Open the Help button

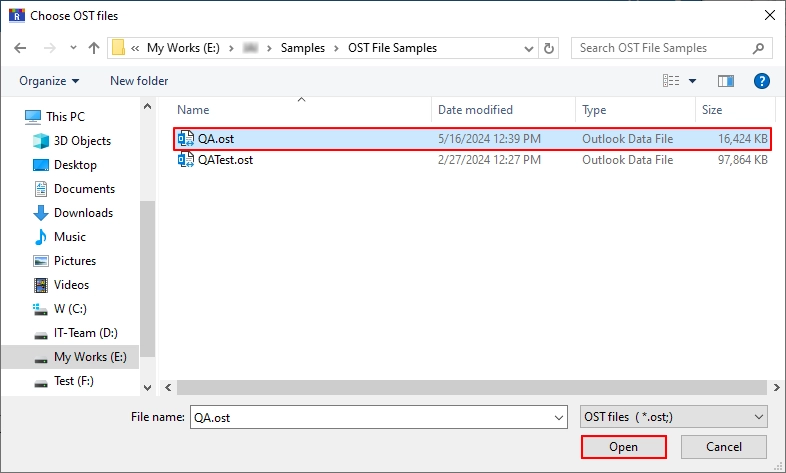pos(761,81)
